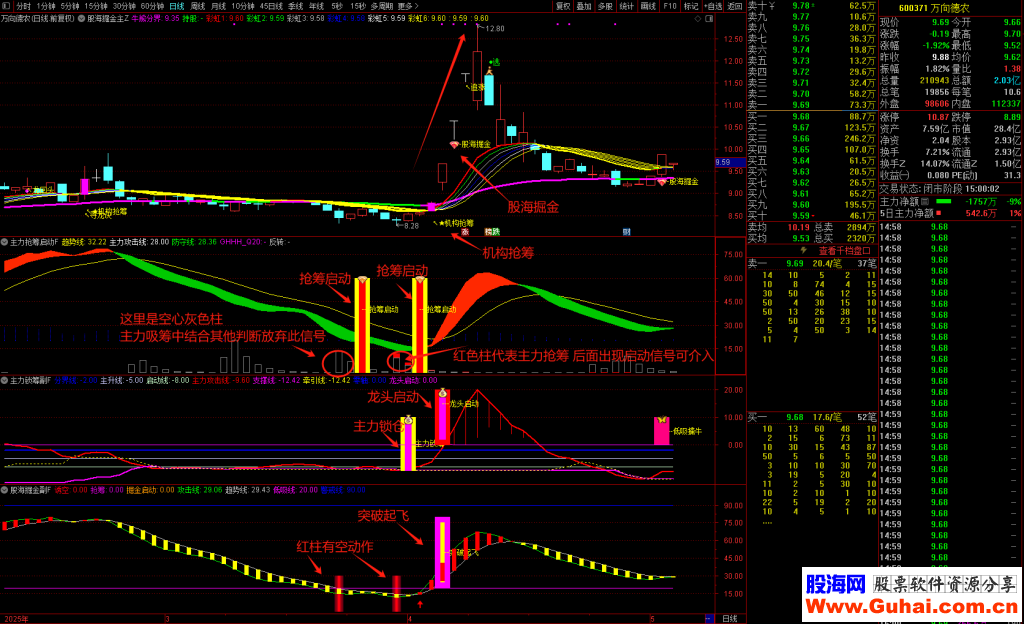Select the 5分钟 period
This screenshot has width=1024, height=624.
coord(69,6)
